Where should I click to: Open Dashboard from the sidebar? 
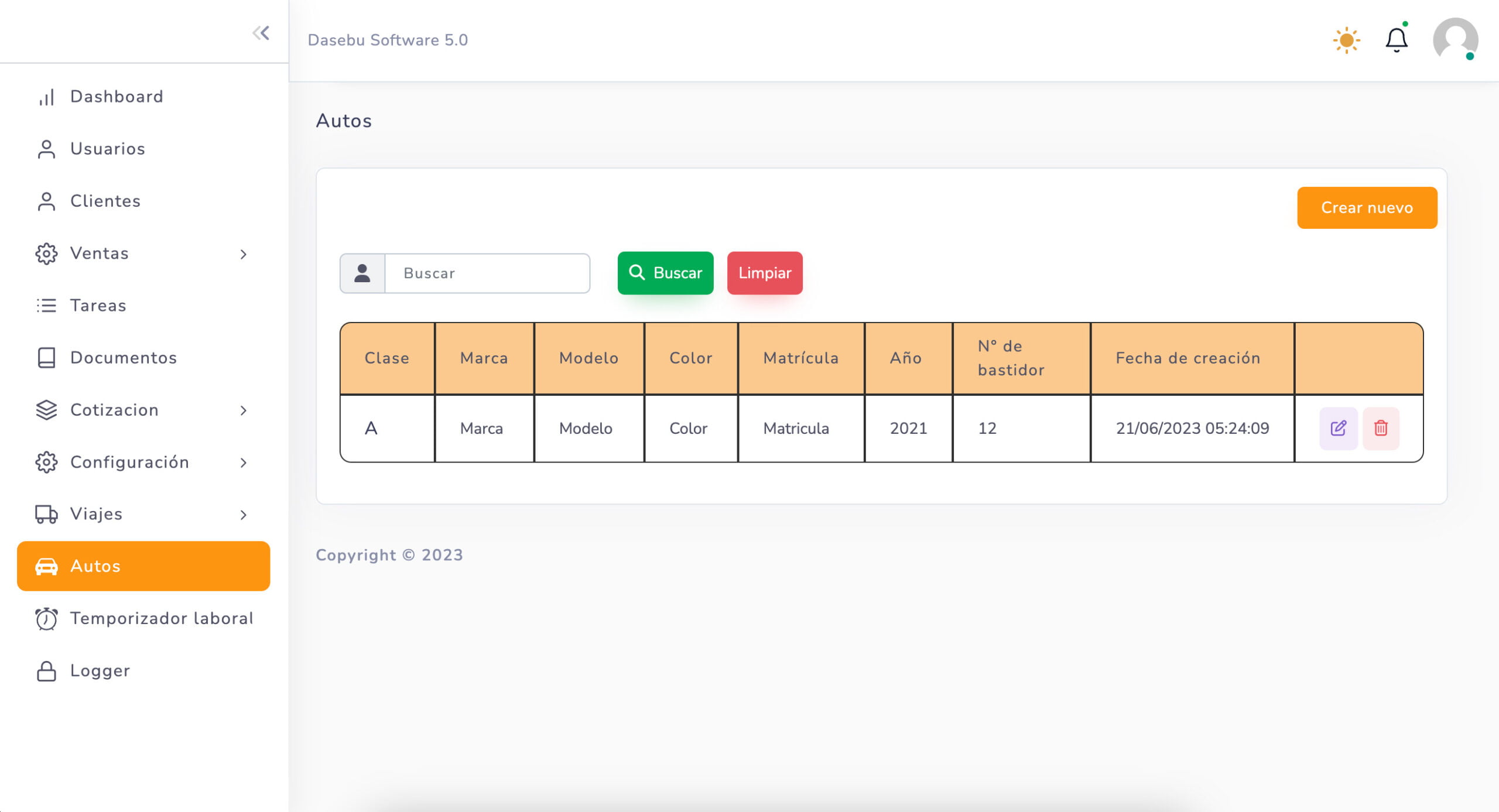(143, 97)
